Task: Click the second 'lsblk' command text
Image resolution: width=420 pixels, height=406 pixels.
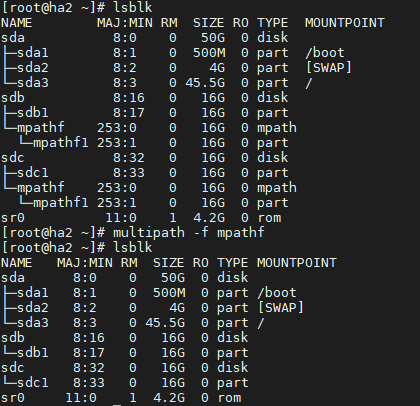Action: [133, 247]
